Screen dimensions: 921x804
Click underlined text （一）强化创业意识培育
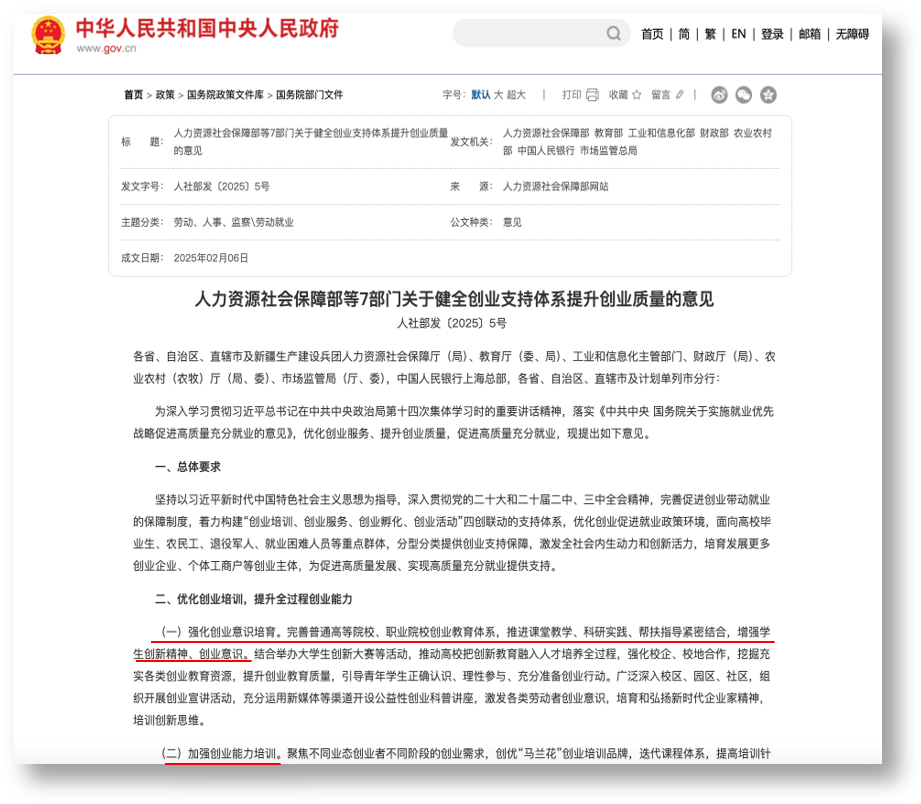click(x=222, y=632)
